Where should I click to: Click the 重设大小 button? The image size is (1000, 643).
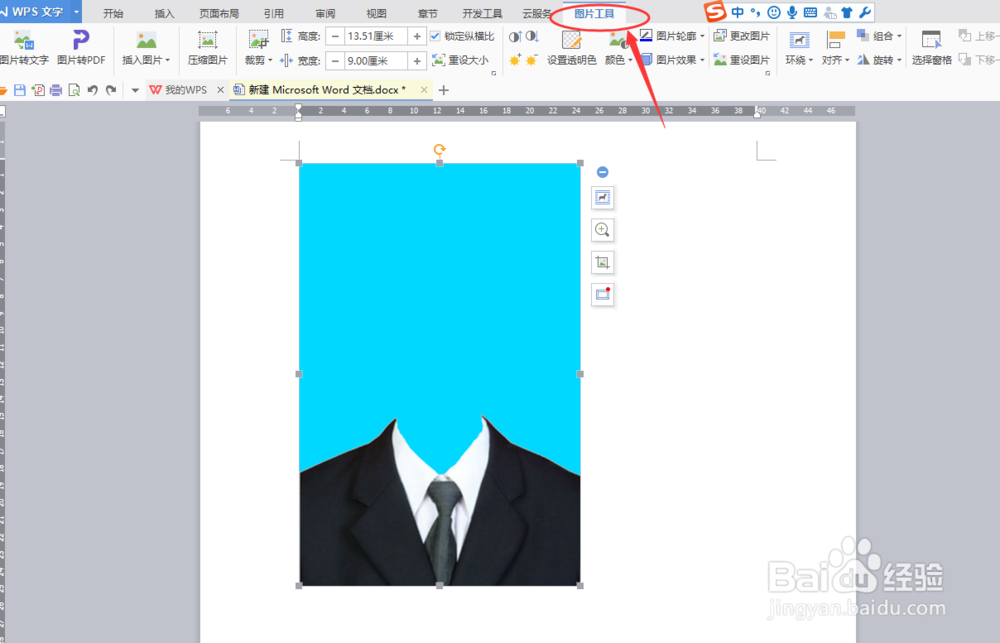click(x=461, y=61)
